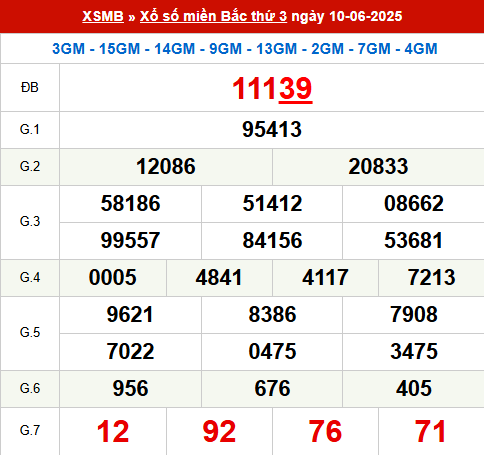Click the G.5 row label
Image resolution: width=484 pixels, height=455 pixels.
coord(30,333)
